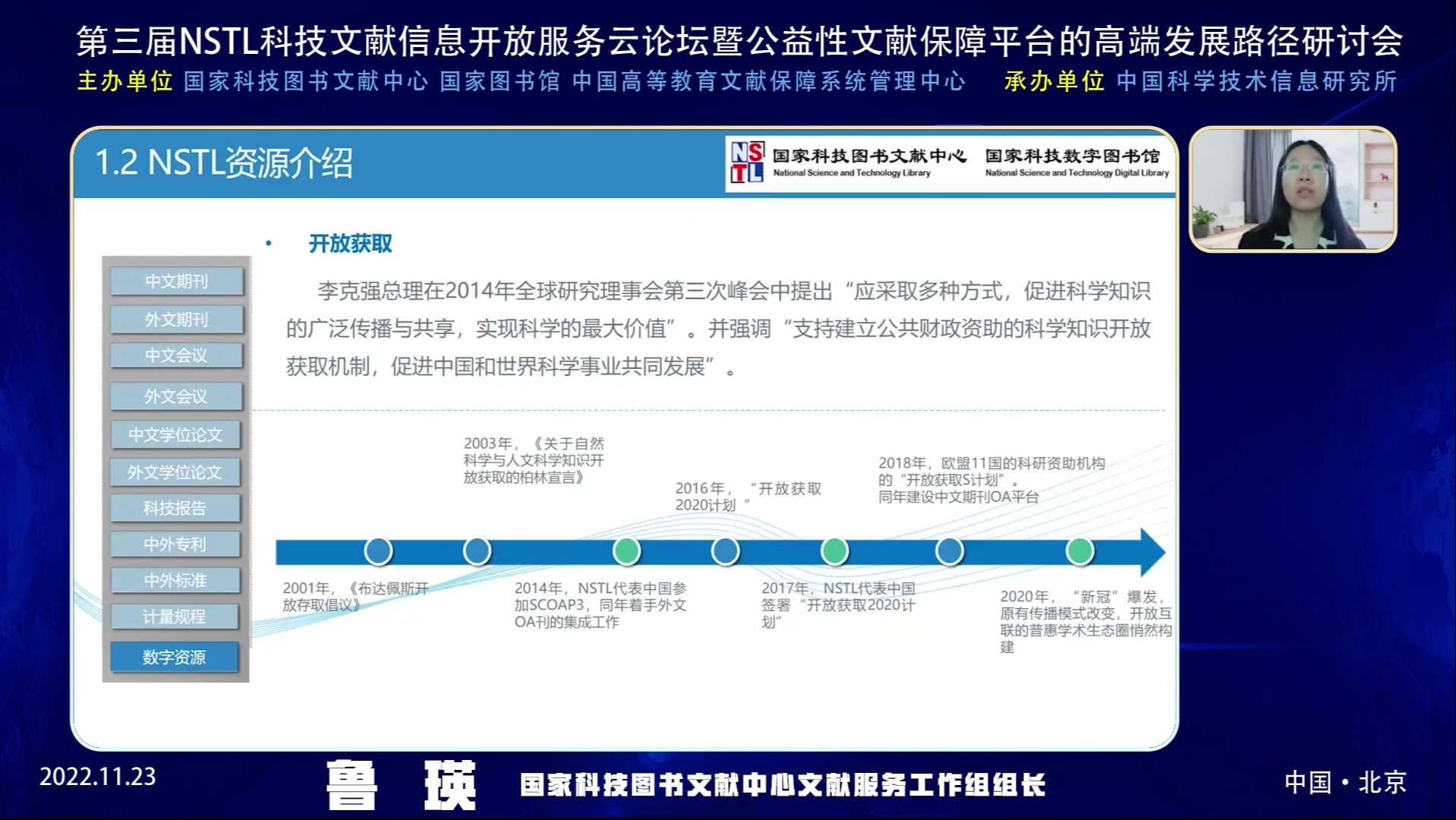Image resolution: width=1456 pixels, height=820 pixels.
Task: Select the 外文期刊 sidebar button
Action: (176, 319)
